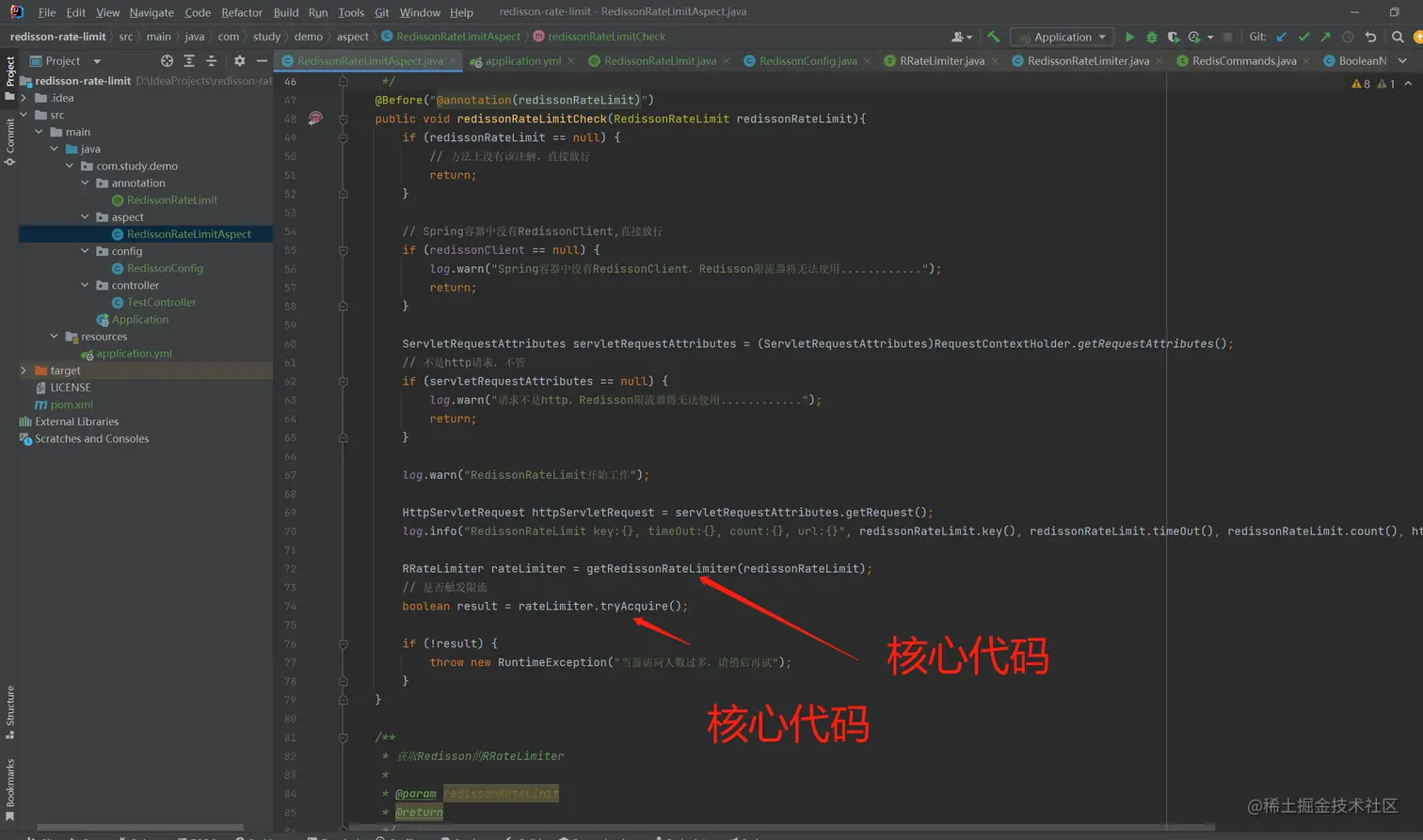Collapse the annotation package
The image size is (1423, 840).
click(x=85, y=182)
